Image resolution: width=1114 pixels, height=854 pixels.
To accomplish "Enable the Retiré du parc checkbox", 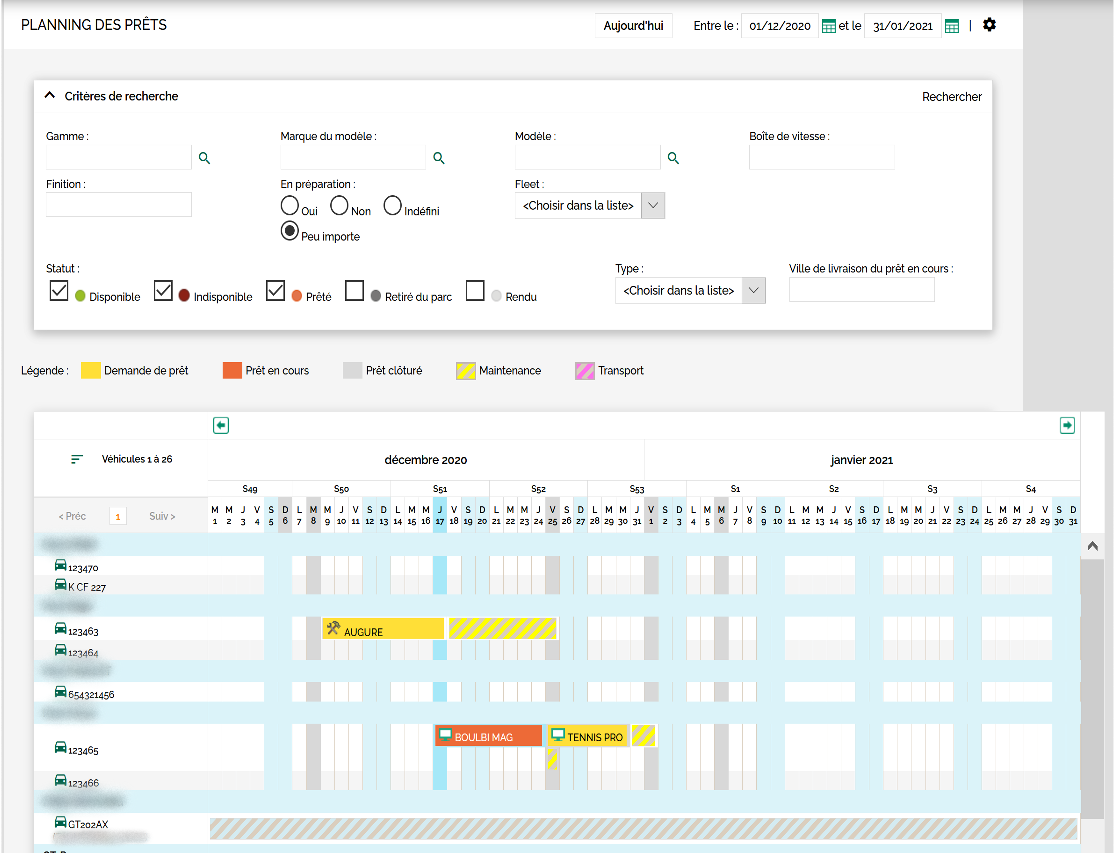I will pyautogui.click(x=355, y=290).
